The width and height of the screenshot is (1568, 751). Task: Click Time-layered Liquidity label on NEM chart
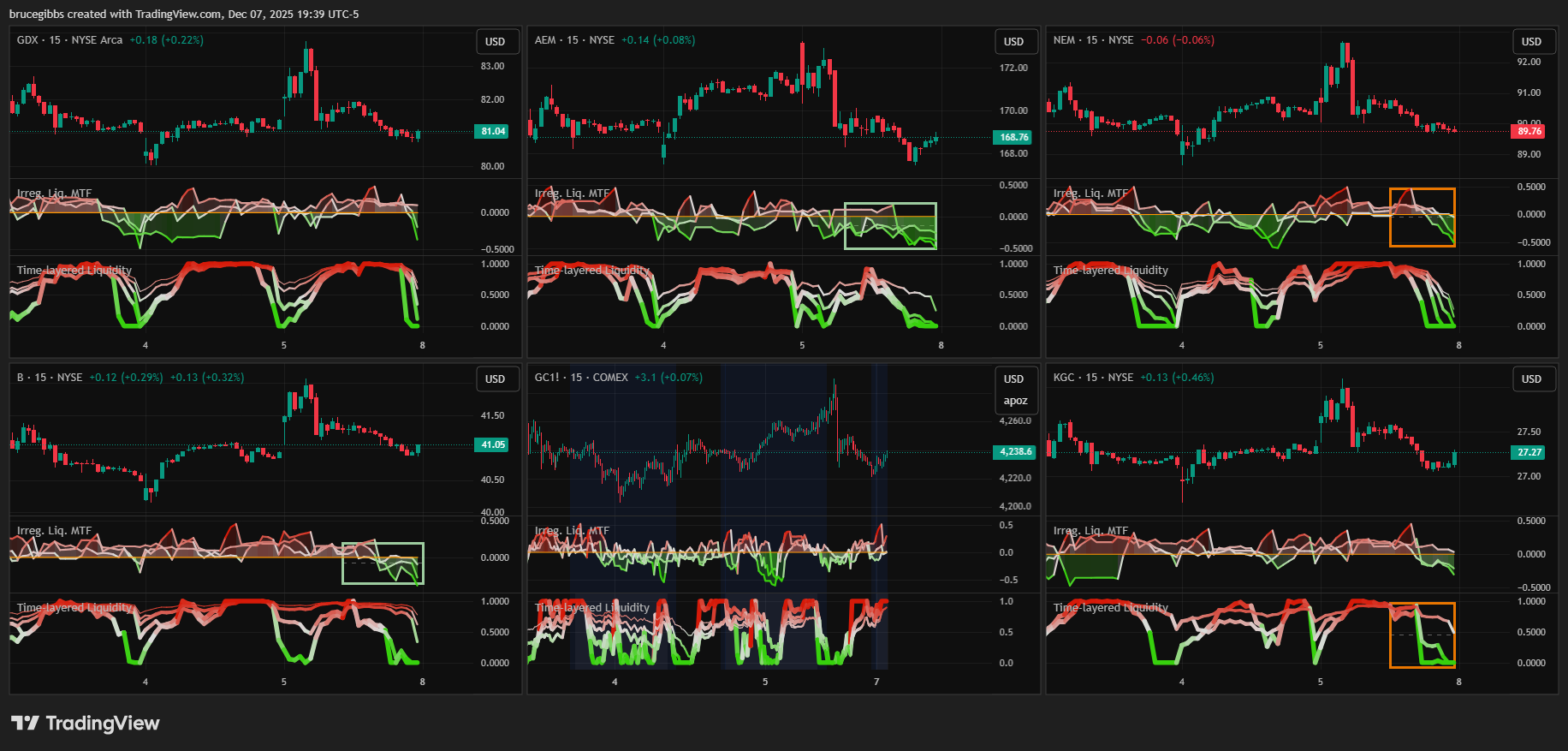(1110, 271)
